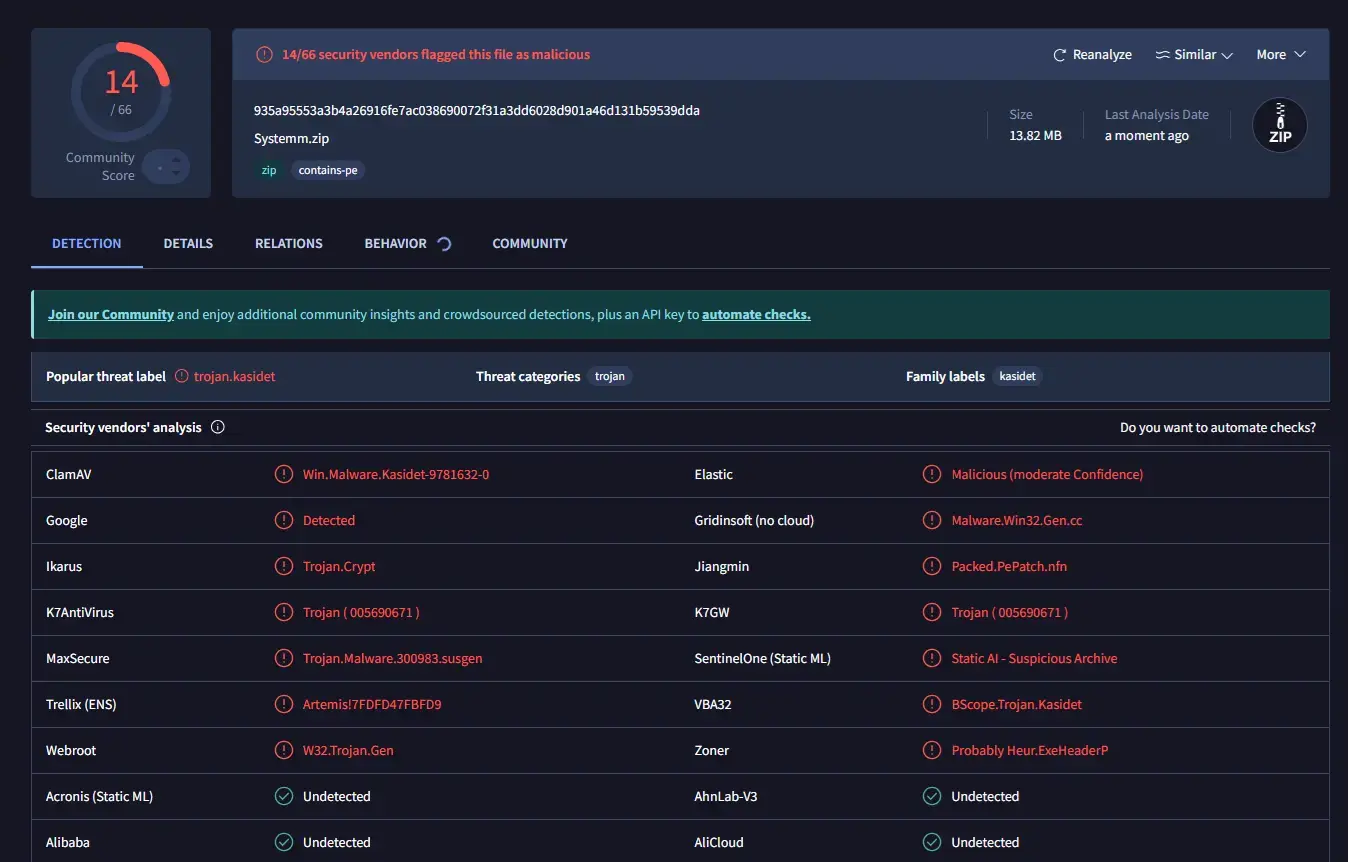Screen dimensions: 1348x862
Task: Click the ClamAV vendor name
Action: tap(68, 474)
